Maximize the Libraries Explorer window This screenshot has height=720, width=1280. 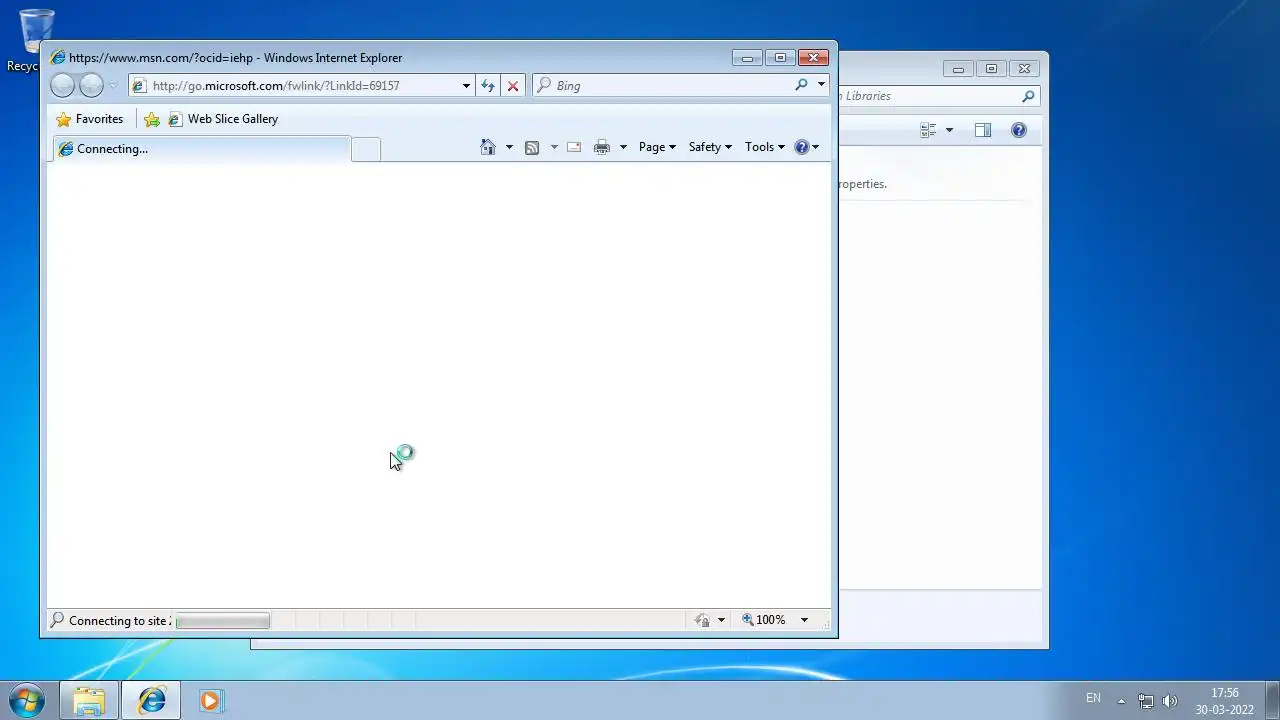click(x=991, y=69)
